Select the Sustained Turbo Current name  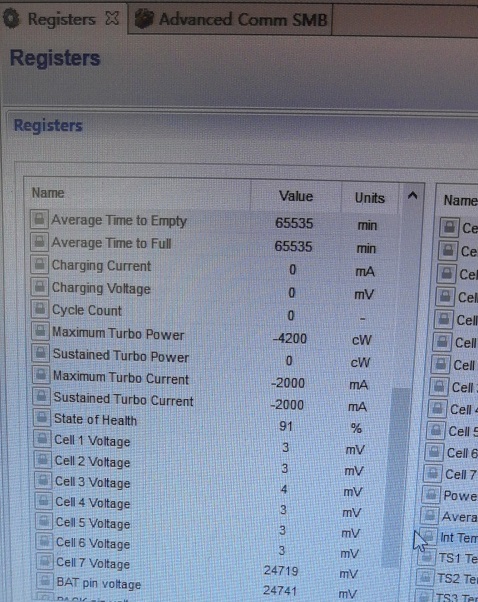tap(123, 399)
